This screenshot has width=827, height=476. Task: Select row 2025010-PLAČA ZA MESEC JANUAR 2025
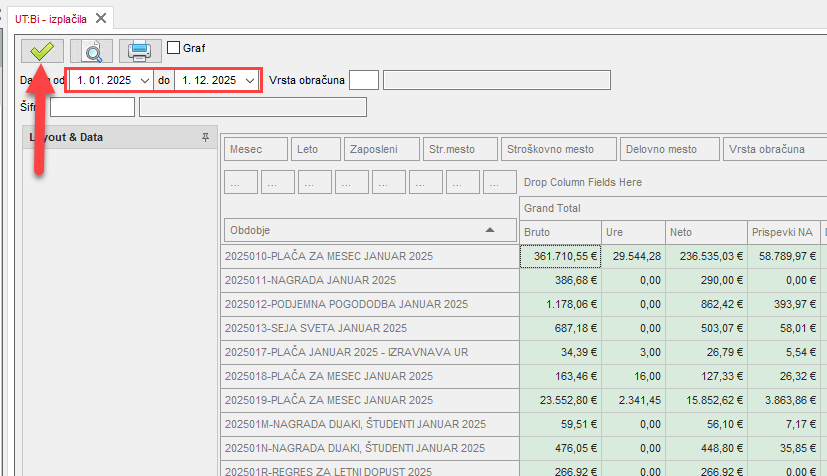(370, 256)
